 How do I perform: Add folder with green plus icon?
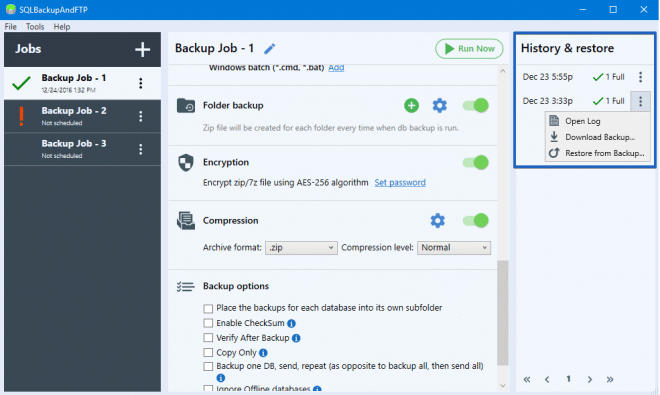click(x=411, y=105)
